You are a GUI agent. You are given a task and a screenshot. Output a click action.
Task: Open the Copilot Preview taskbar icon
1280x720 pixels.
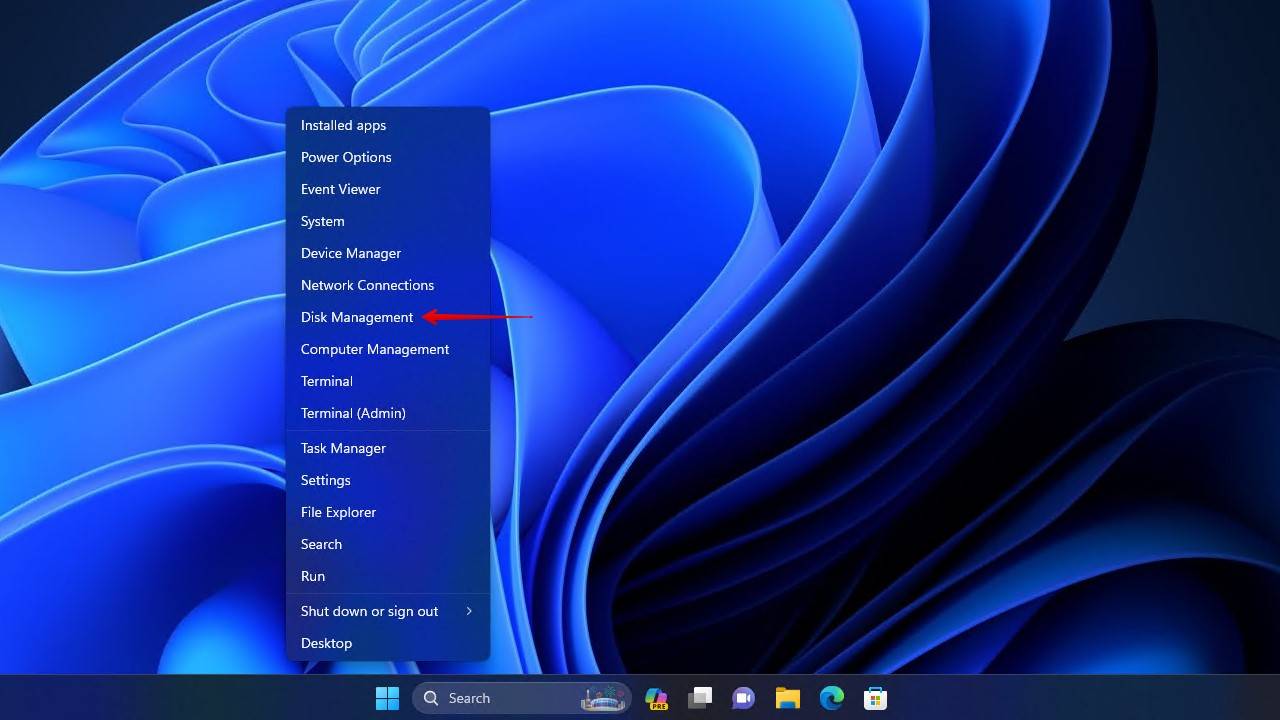coord(656,698)
